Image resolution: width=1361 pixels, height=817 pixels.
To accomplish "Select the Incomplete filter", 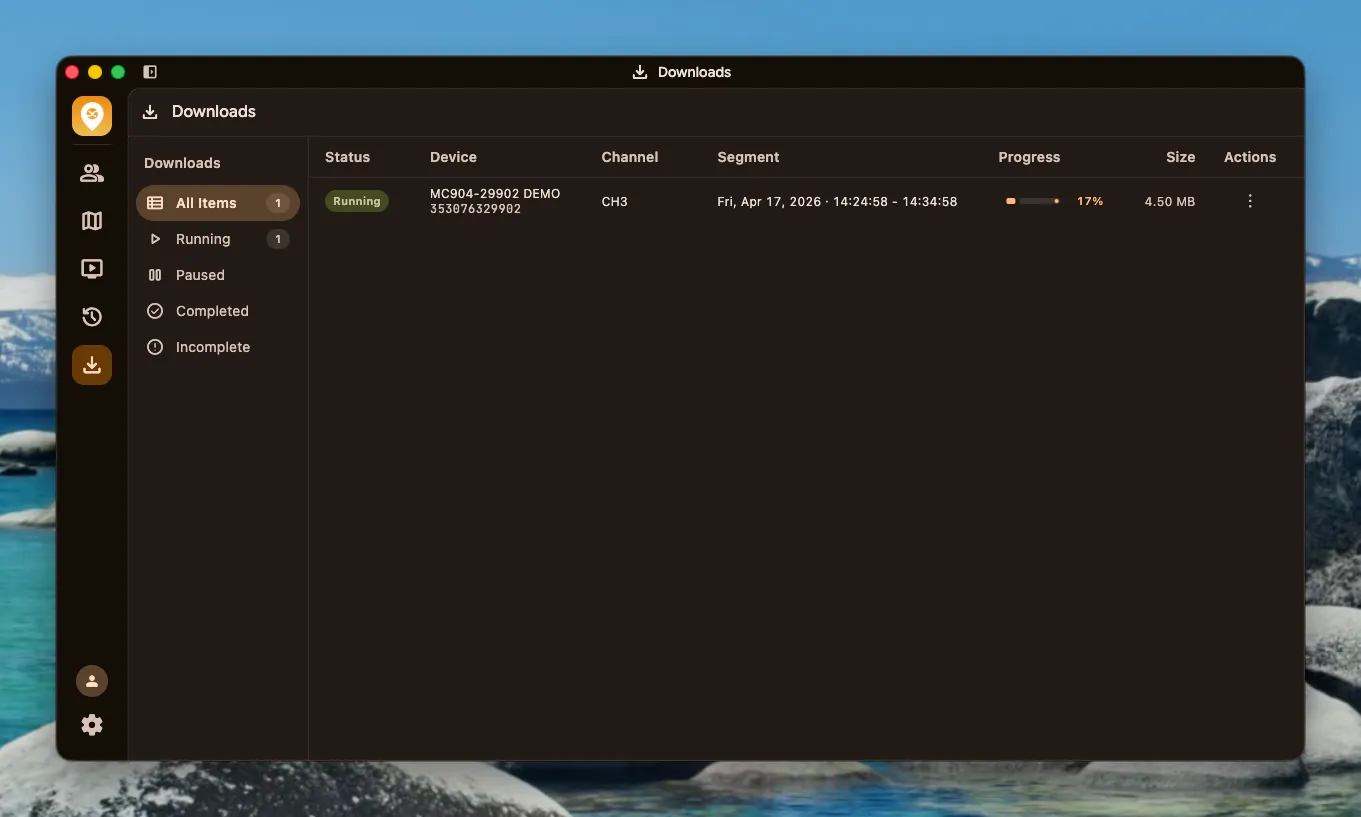I will tap(218, 347).
